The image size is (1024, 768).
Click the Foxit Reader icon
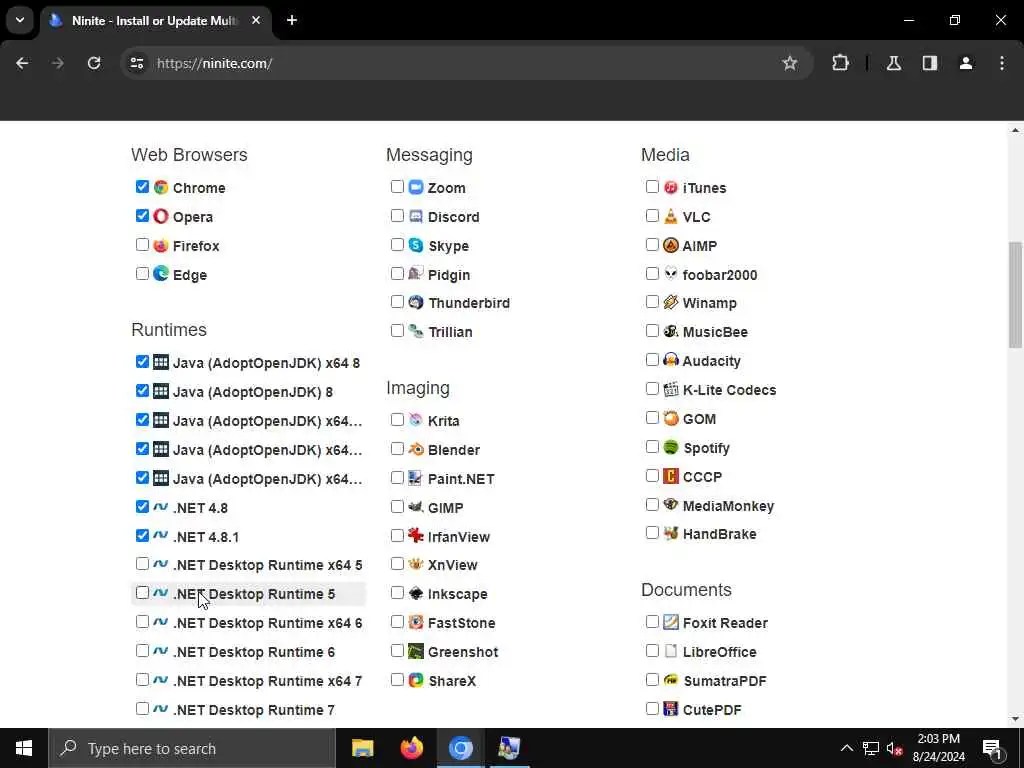[x=671, y=622]
